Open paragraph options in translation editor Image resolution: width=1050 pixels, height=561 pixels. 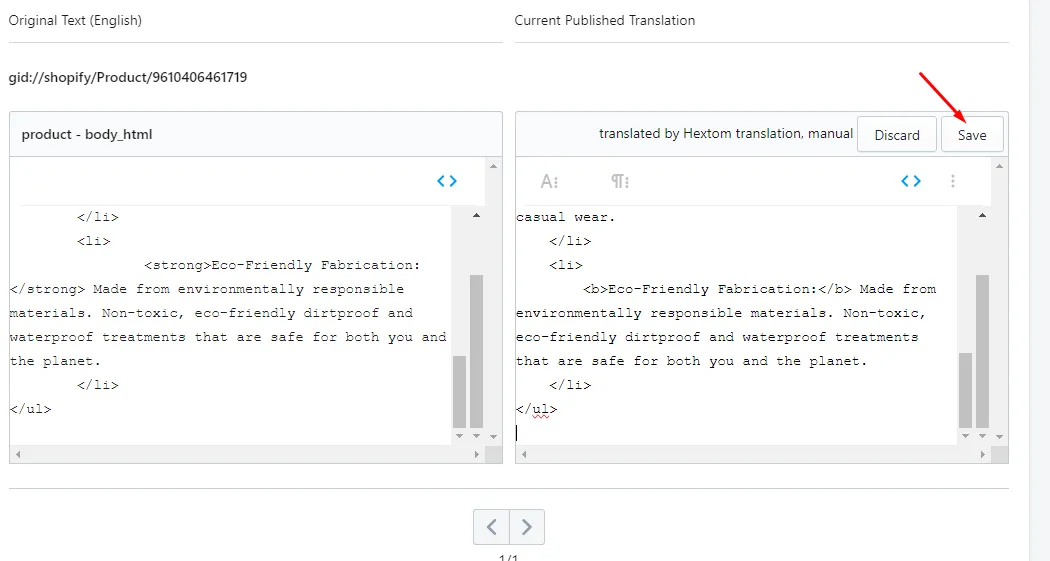[x=619, y=181]
